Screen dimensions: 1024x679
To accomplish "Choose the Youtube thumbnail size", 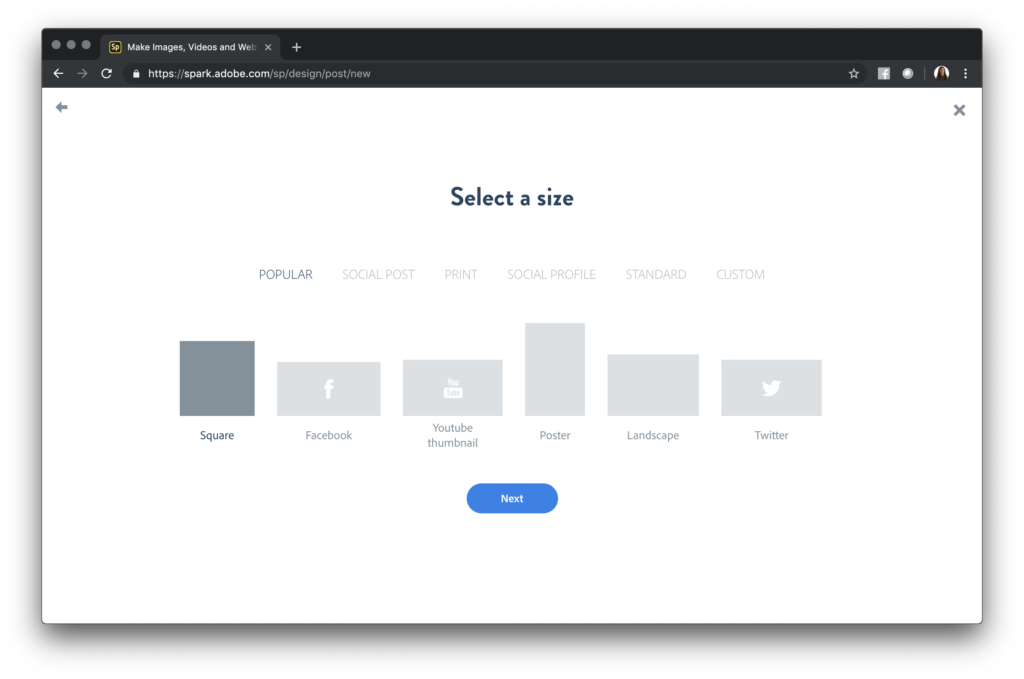I will click(x=453, y=387).
